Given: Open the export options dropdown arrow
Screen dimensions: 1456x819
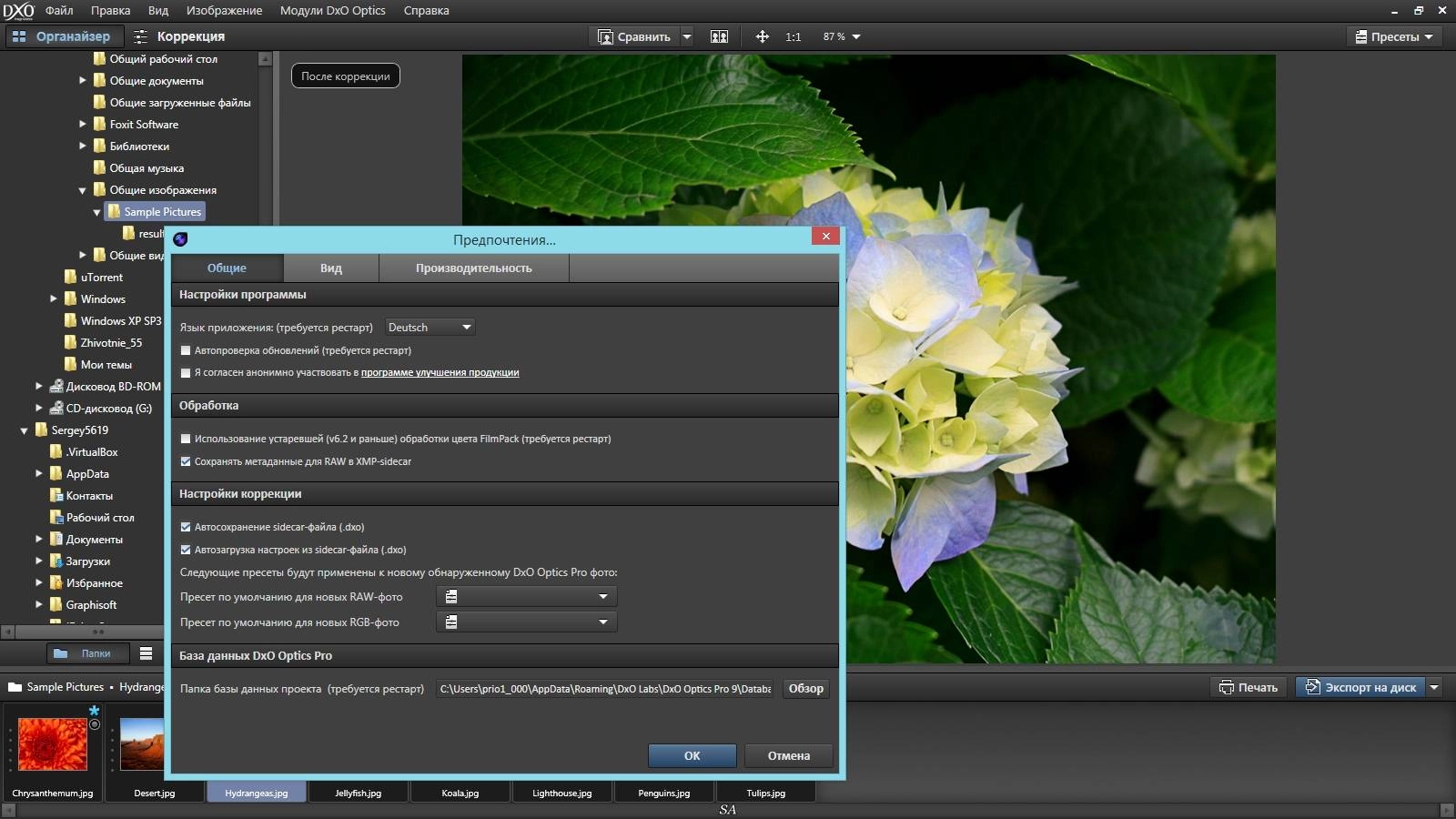Looking at the screenshot, I should coord(1434,687).
